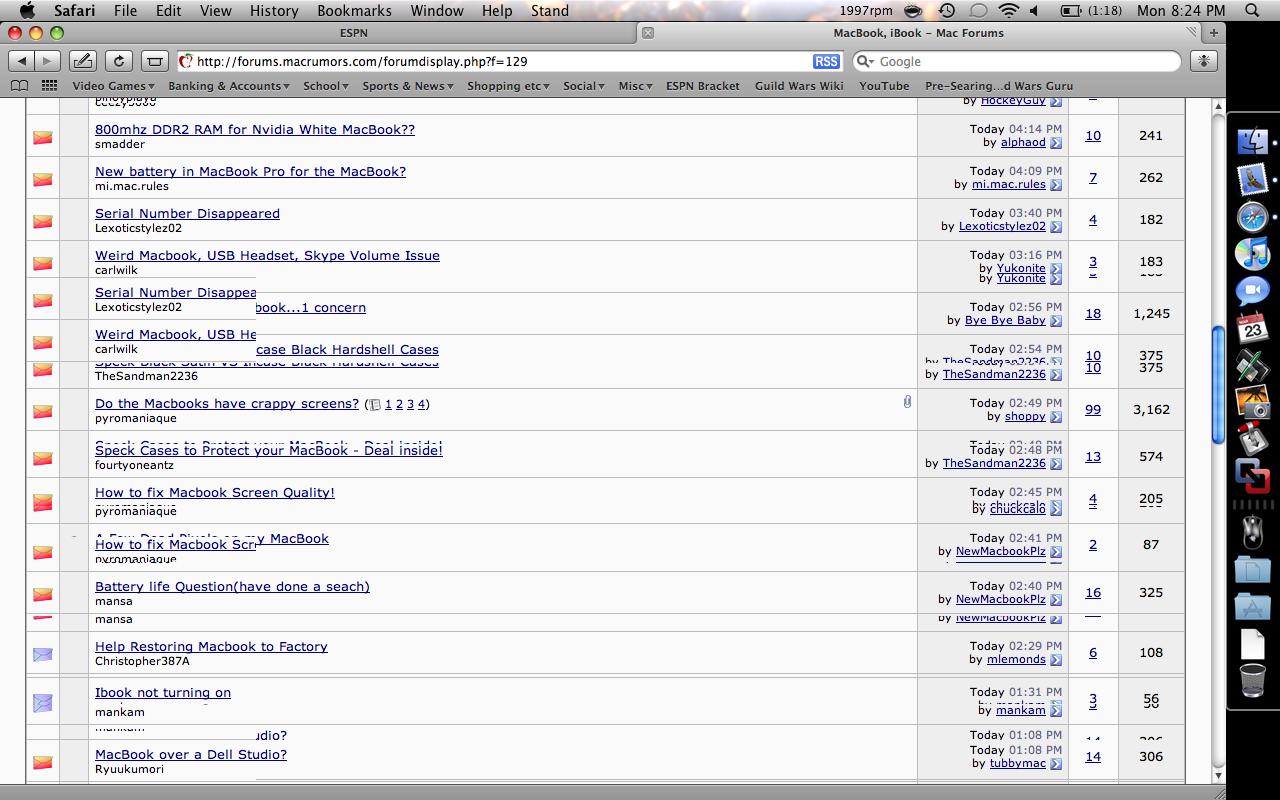Click the toolbar button left of the address bar

point(154,61)
